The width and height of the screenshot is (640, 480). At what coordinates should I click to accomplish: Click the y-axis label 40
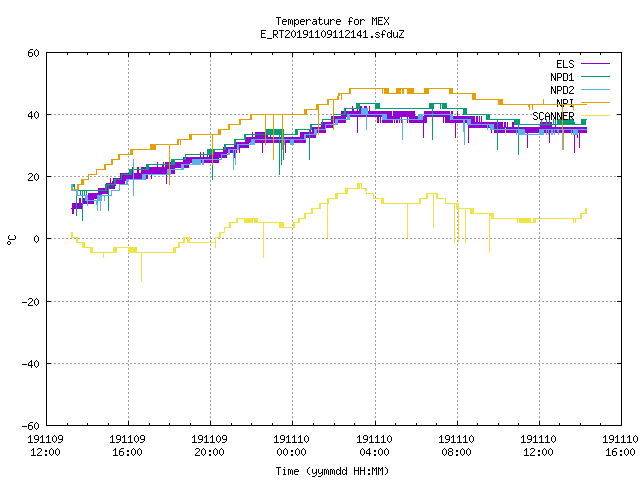pyautogui.click(x=33, y=115)
